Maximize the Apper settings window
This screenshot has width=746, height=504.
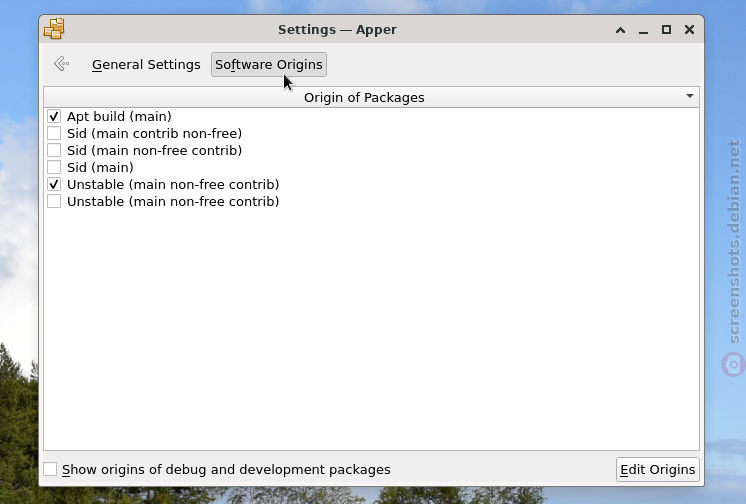click(667, 30)
